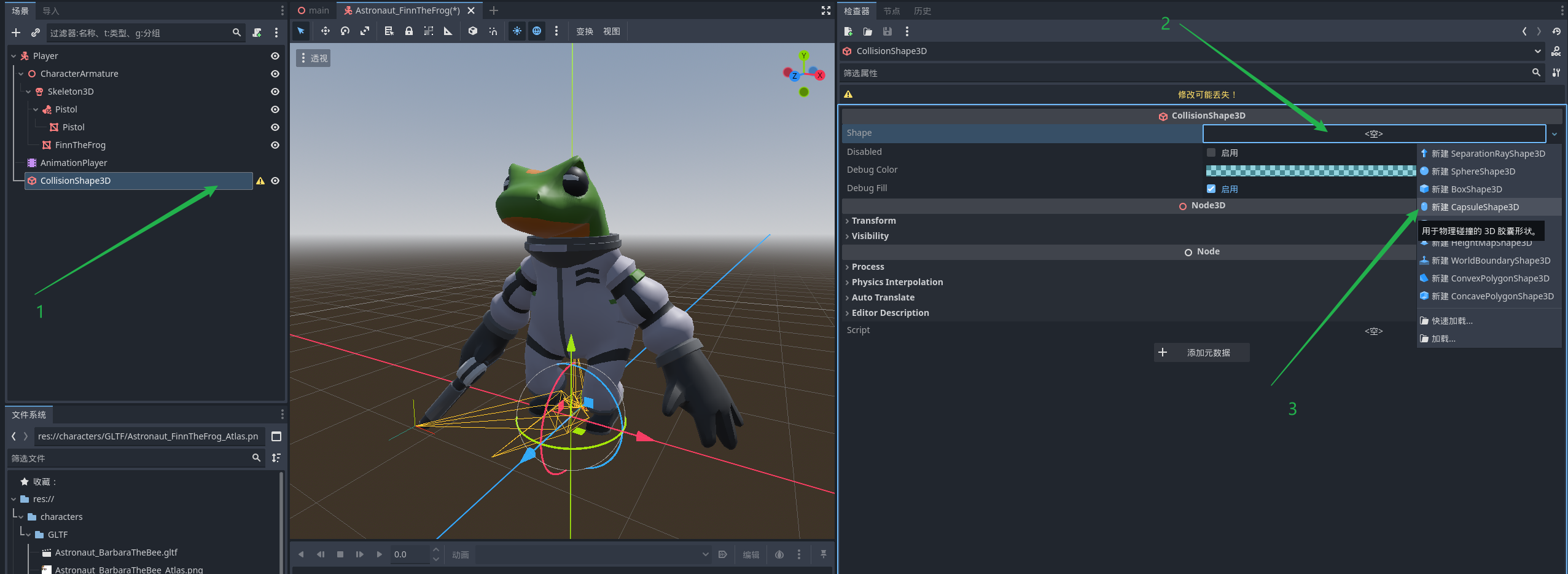Save the currently edited resource
The width and height of the screenshot is (1568, 574).
(x=887, y=31)
